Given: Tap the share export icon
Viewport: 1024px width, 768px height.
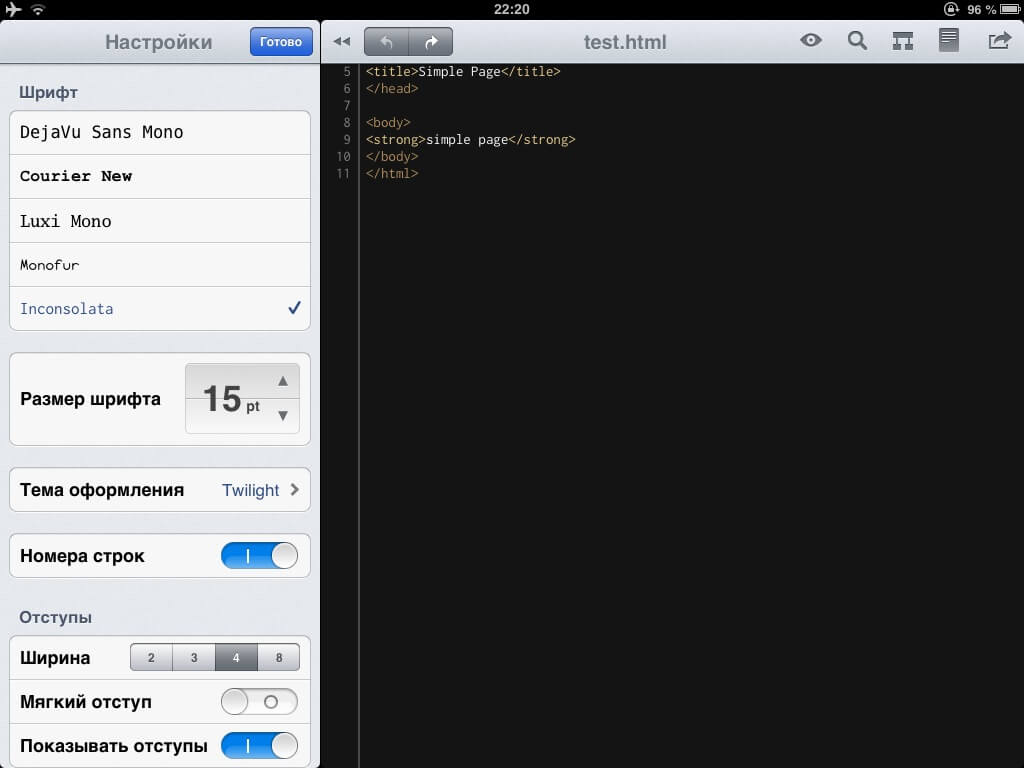Looking at the screenshot, I should click(x=999, y=40).
